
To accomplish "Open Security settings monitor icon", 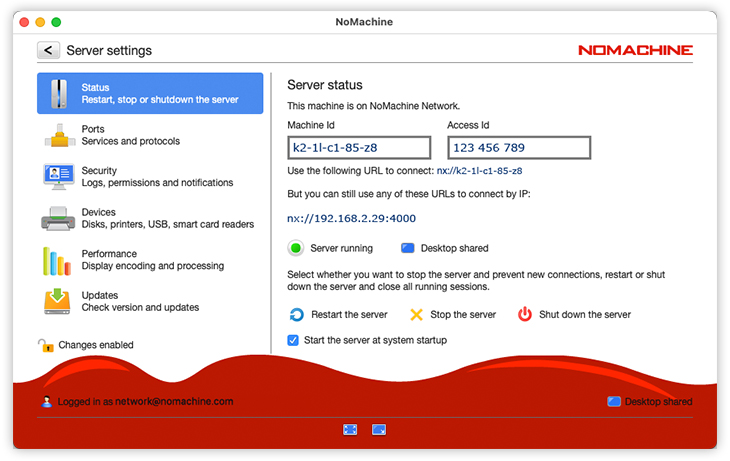I will (59, 177).
